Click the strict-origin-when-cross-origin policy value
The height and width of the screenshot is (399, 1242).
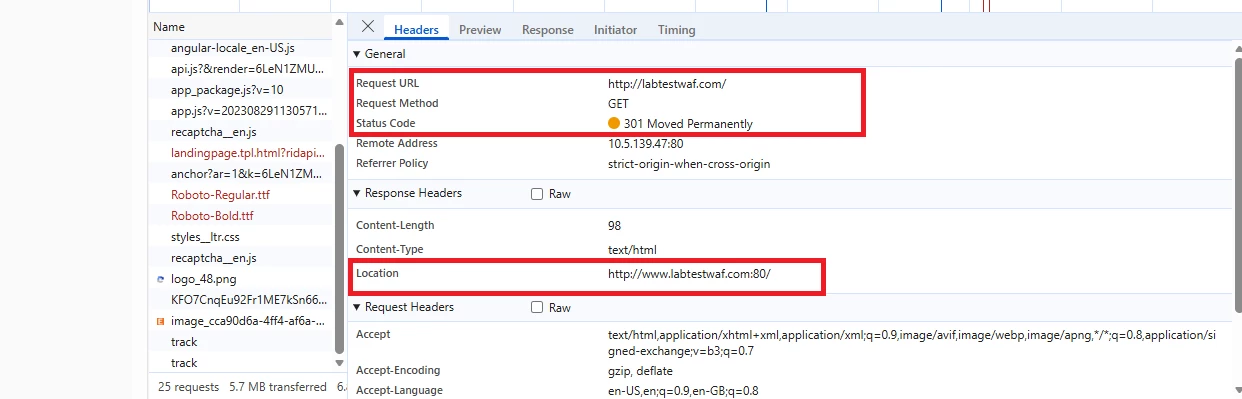689,163
